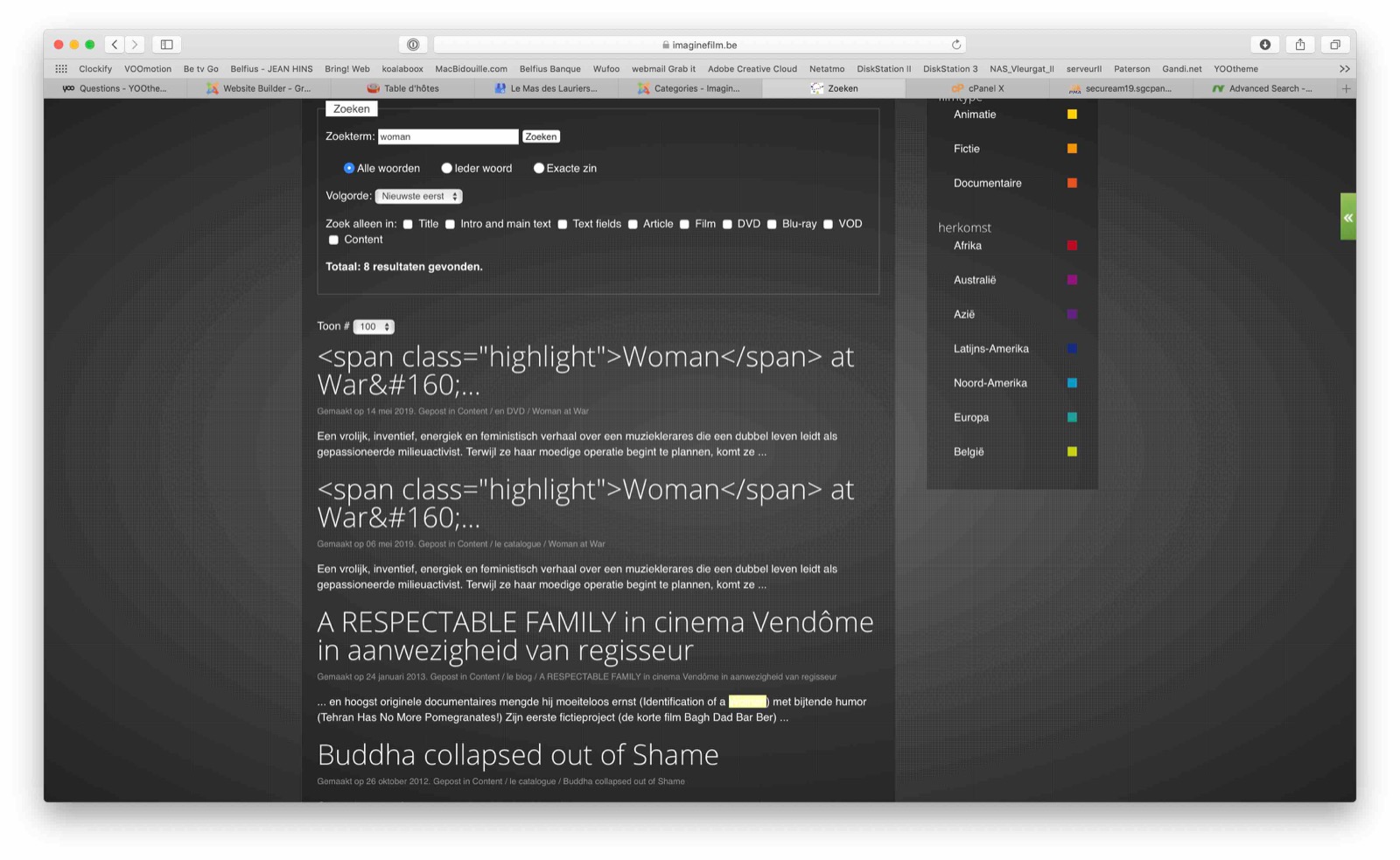Click the yellow Animatie color swatch
The width and height of the screenshot is (1400, 860).
pyautogui.click(x=1071, y=115)
